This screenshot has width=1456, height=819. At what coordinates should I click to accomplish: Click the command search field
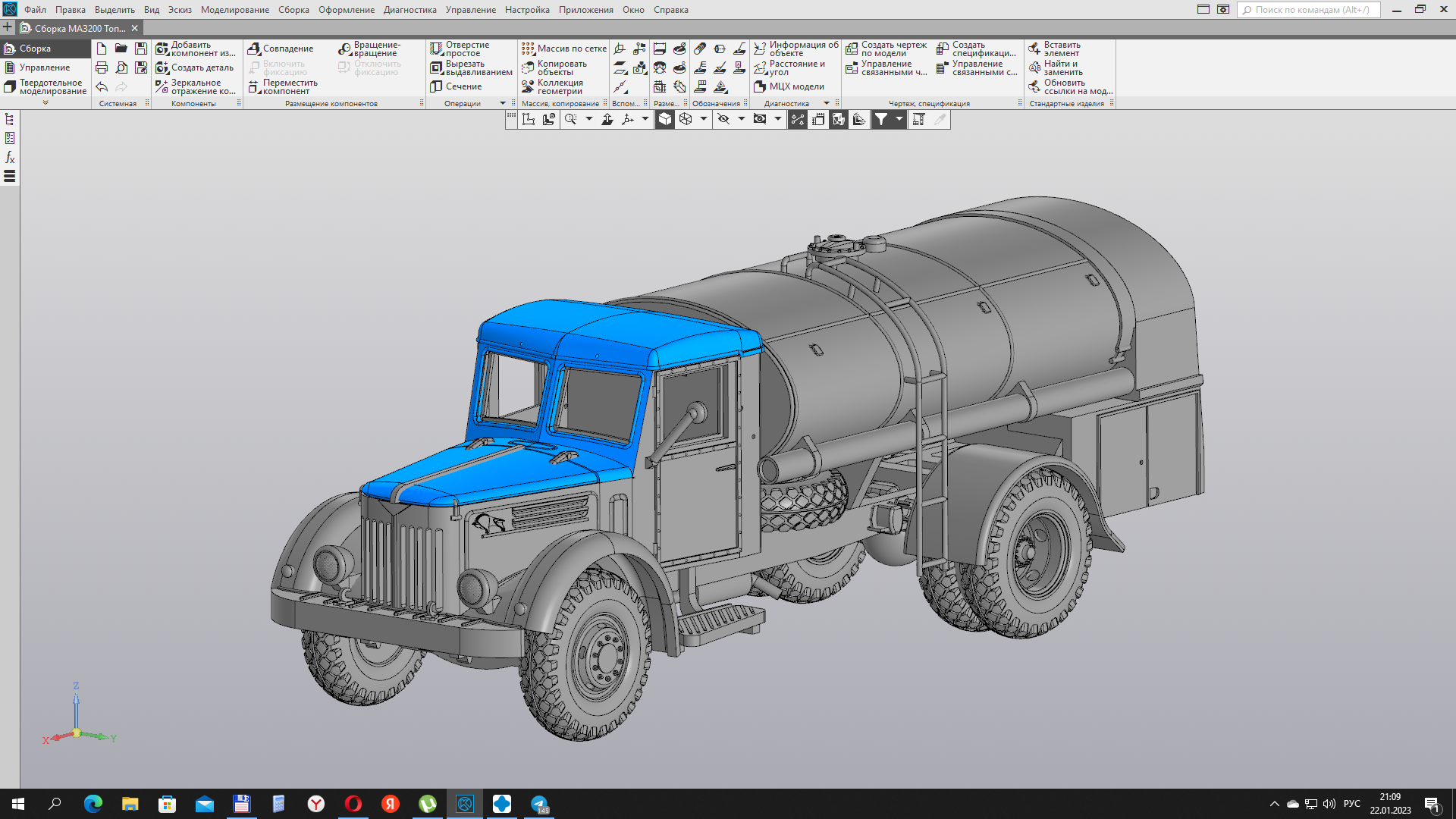[1310, 10]
